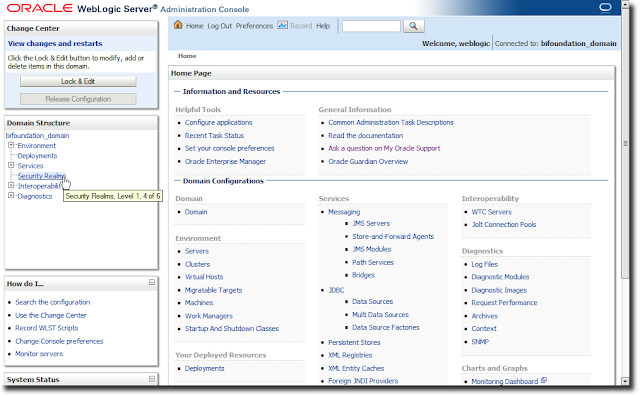Click external-link icon beside Monitoring Dashboard

point(544,380)
